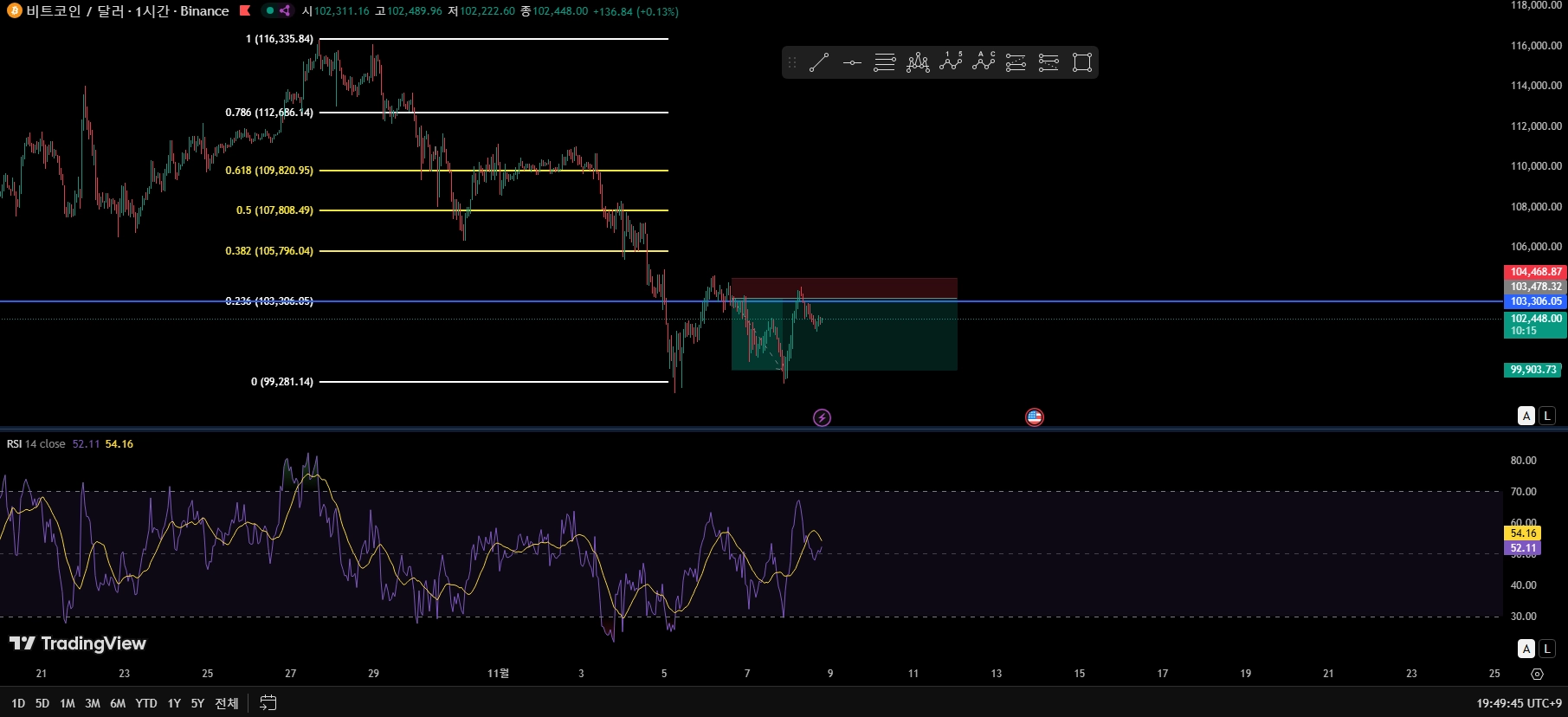Click the TradingView logo
1568x717 pixels.
[78, 643]
